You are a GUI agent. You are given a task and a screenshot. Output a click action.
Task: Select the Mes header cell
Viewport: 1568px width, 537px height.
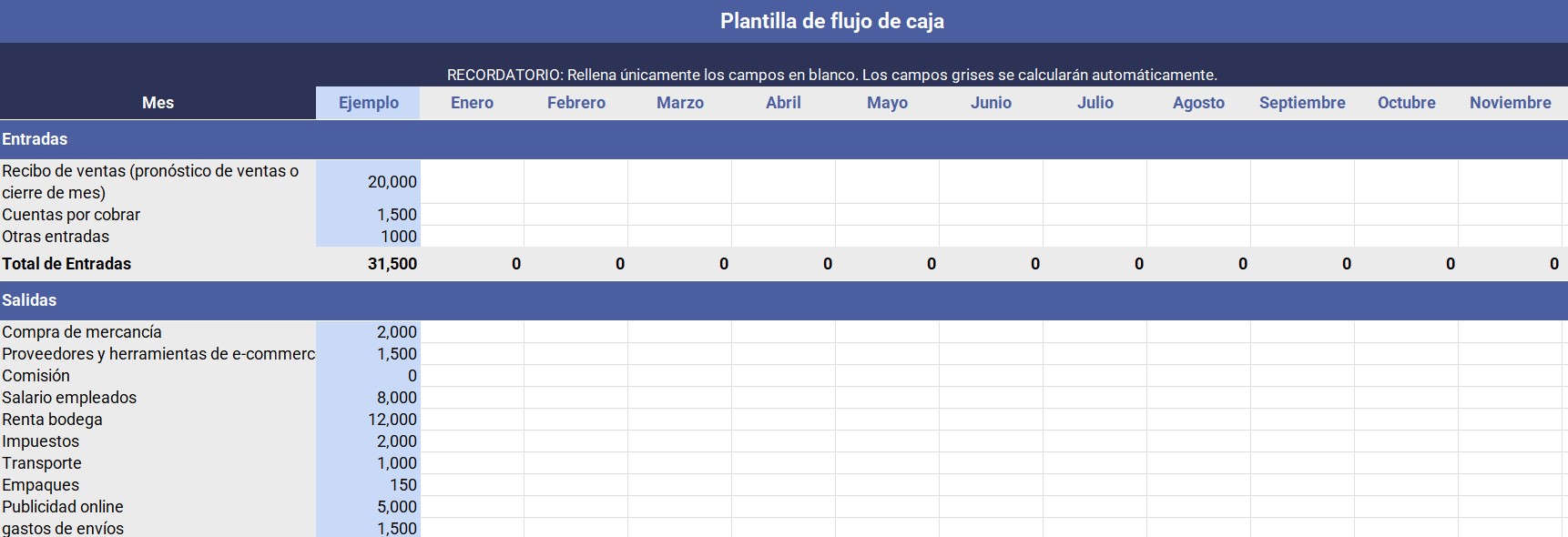coord(158,103)
